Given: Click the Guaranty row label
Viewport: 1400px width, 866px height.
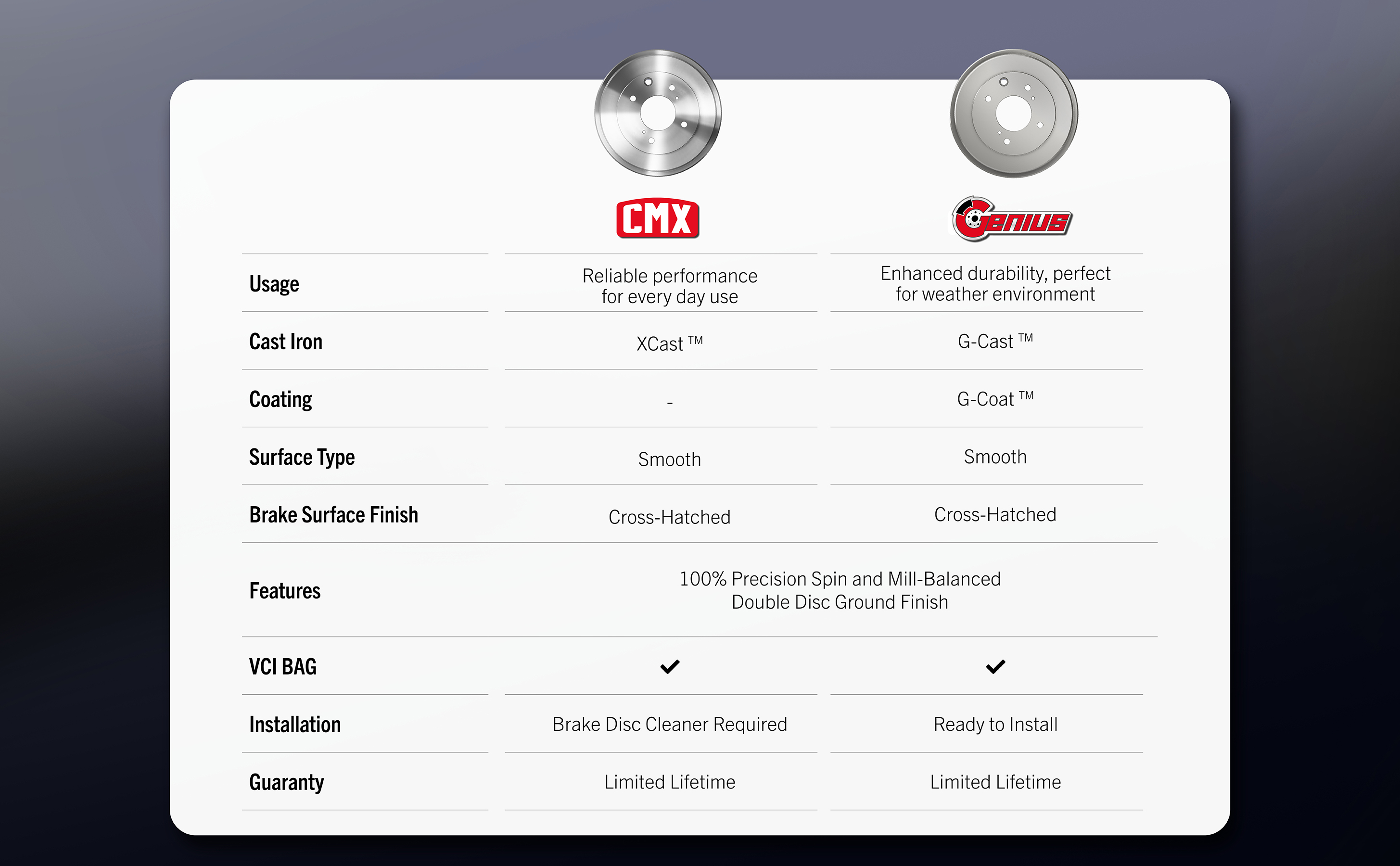Looking at the screenshot, I should coord(286,783).
